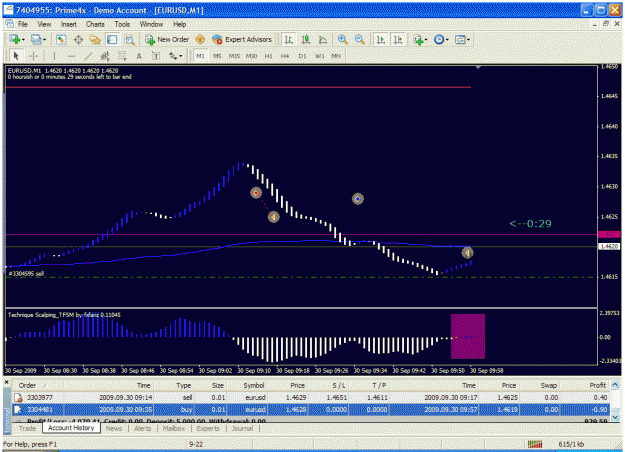Toggle the M1 timeframe button
Image resolution: width=625 pixels, height=452 pixels.
pos(200,56)
